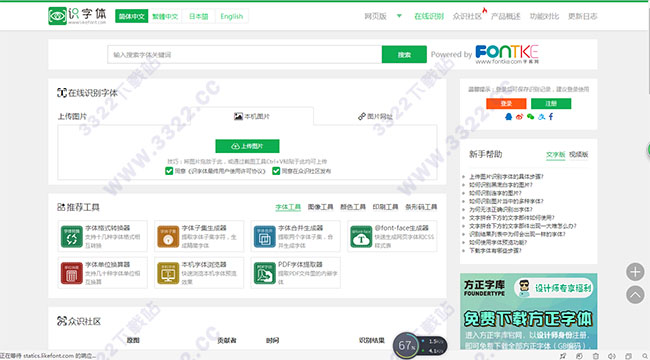This screenshot has width=650, height=360.
Task: Click the window restore icon in status bar
Action: 628,356
